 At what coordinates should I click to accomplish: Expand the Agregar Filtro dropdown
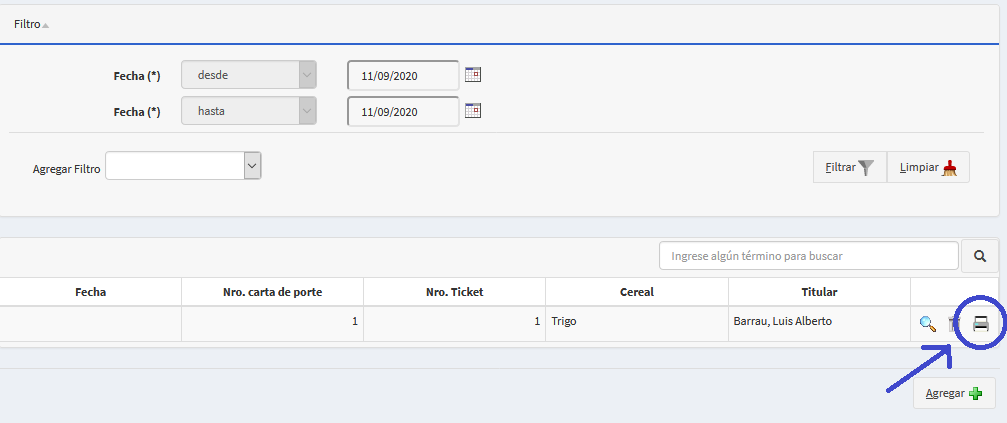point(252,166)
